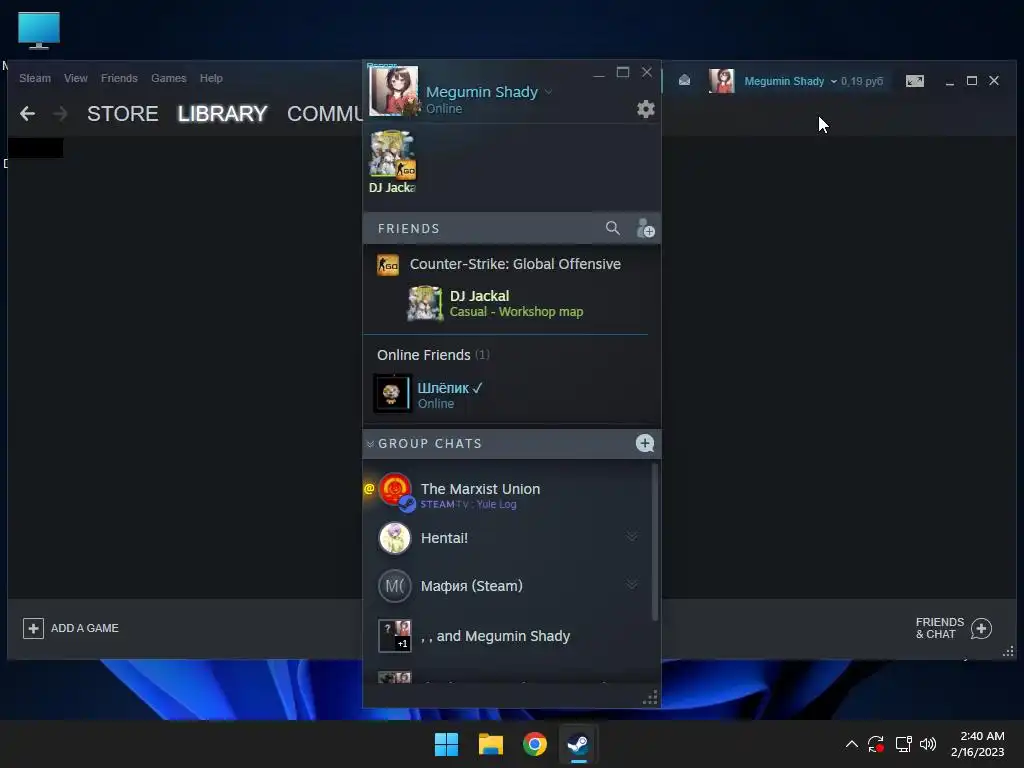Click the GROUP CHATS header label
This screenshot has height=768, width=1024.
point(430,444)
